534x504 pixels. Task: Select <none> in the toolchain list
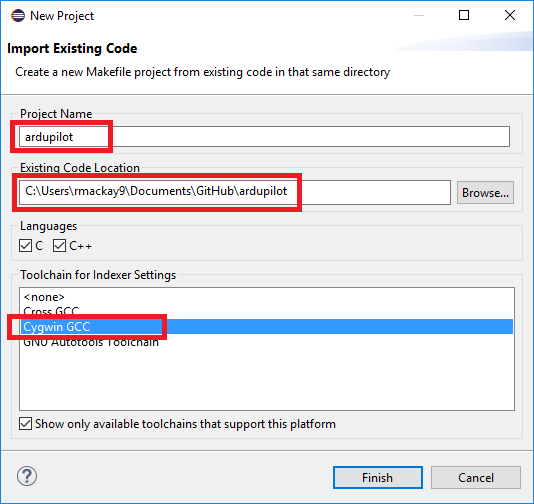[x=44, y=297]
